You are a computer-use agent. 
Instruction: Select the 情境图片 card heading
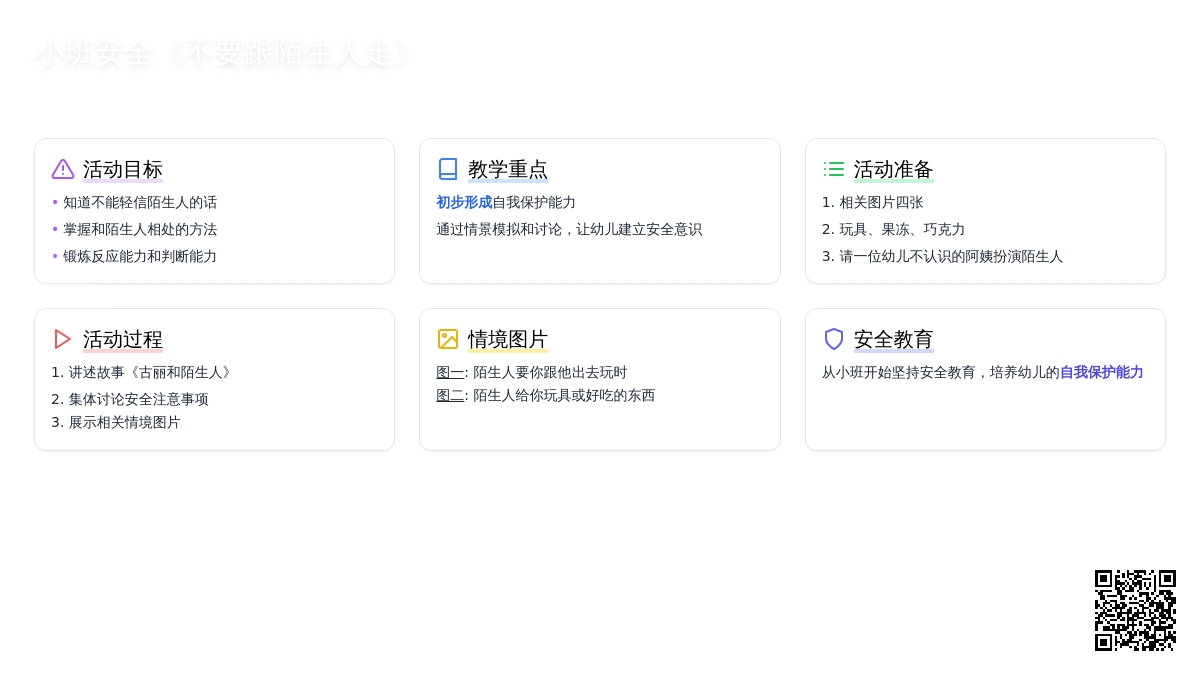click(x=508, y=340)
